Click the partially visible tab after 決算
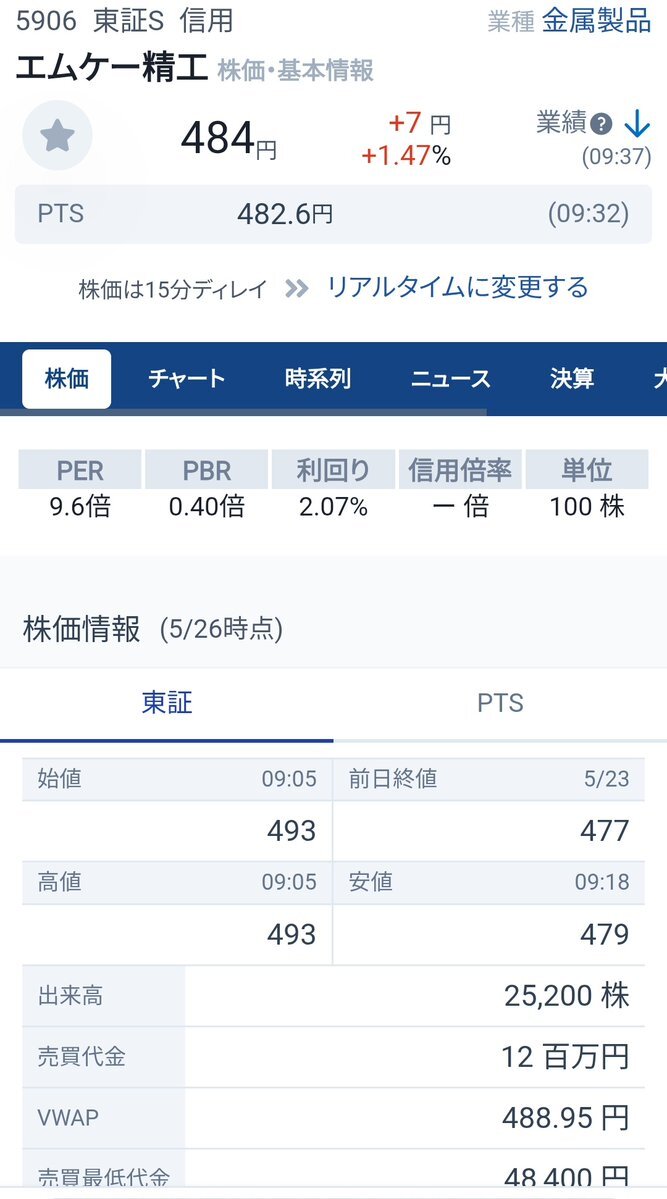 [x=659, y=379]
